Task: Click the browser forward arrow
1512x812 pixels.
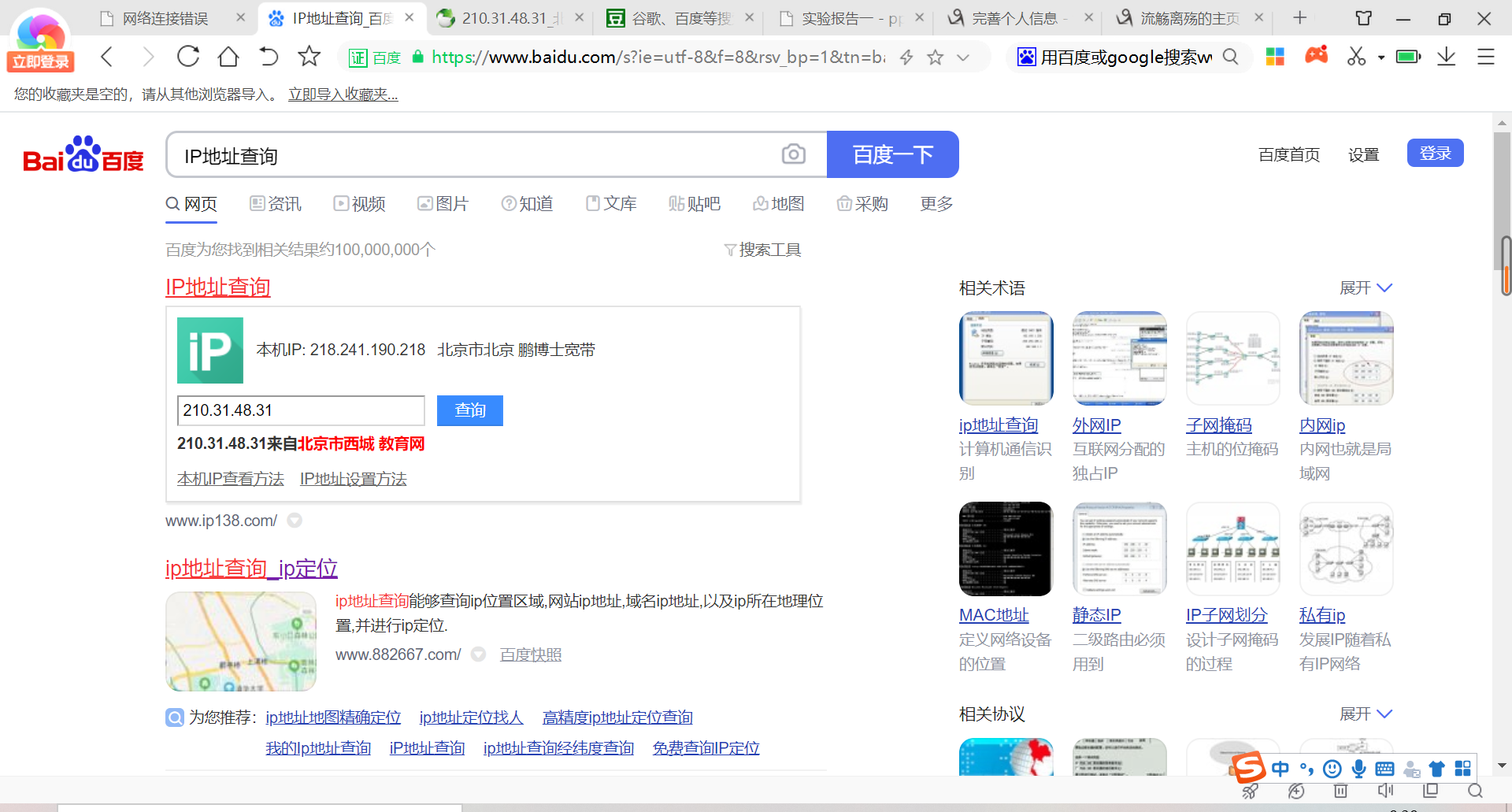Action: click(147, 57)
